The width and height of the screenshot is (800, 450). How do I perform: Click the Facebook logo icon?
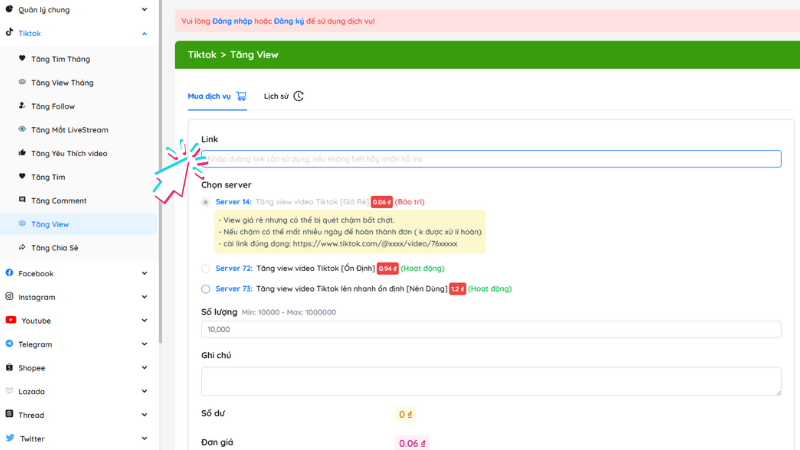pyautogui.click(x=9, y=273)
